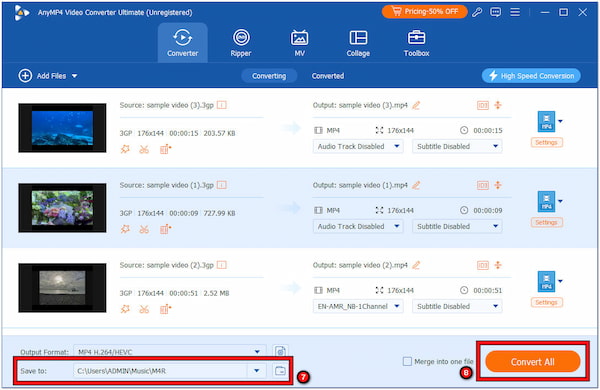The height and width of the screenshot is (390, 600).
Task: Open cut scissors for sample video (2)
Action: [x=144, y=309]
